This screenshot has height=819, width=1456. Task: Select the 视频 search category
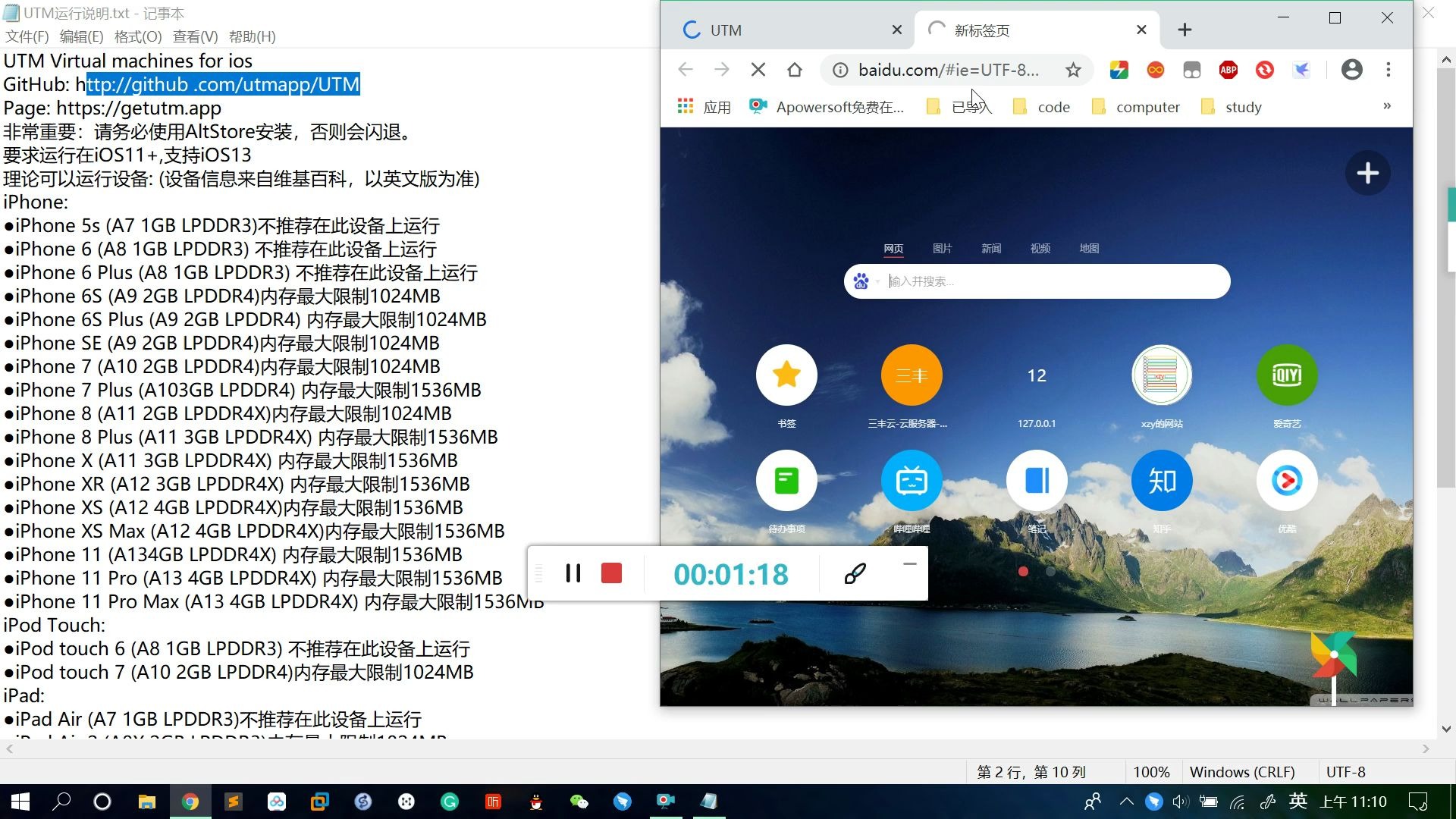point(1040,249)
